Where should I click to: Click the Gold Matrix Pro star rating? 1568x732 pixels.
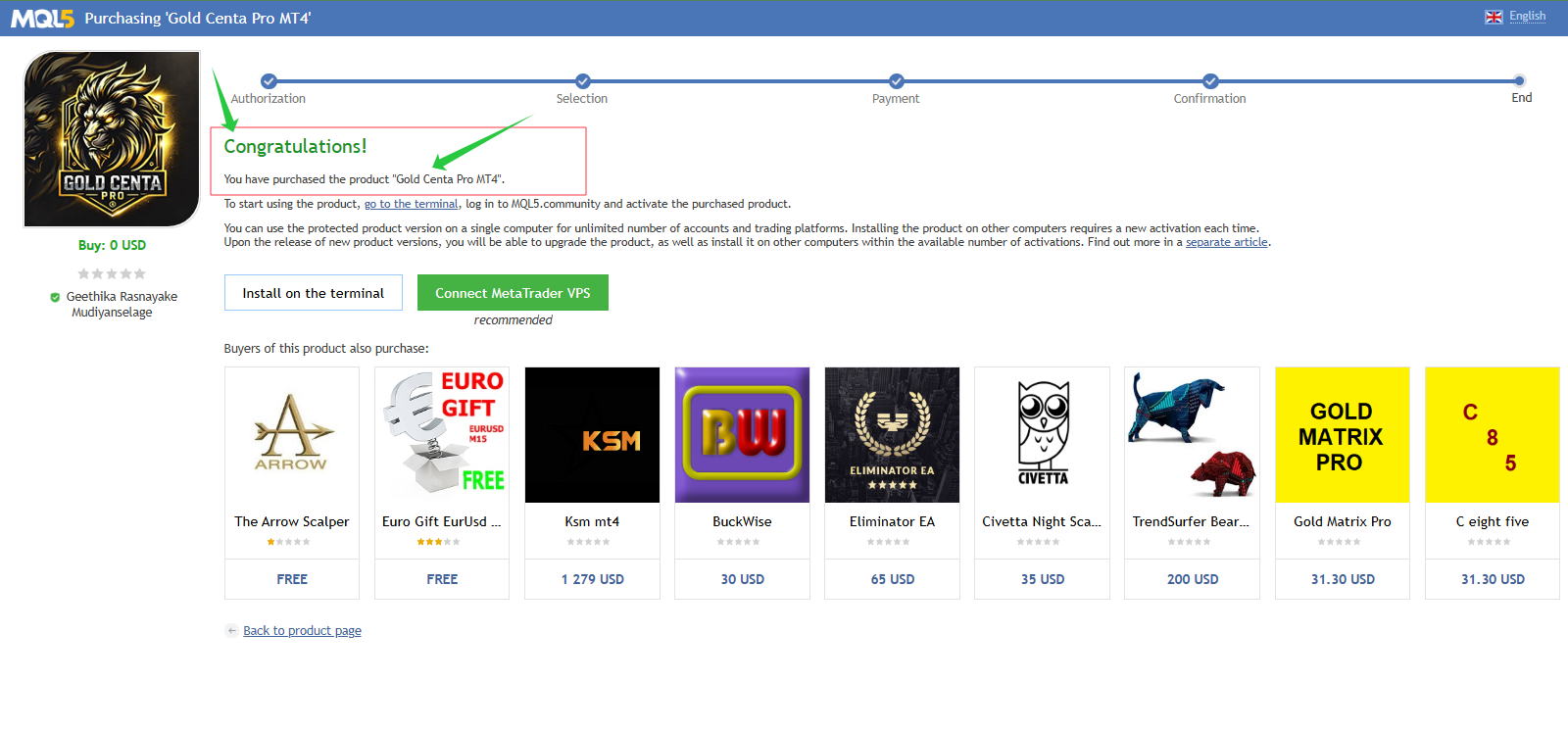coord(1339,542)
